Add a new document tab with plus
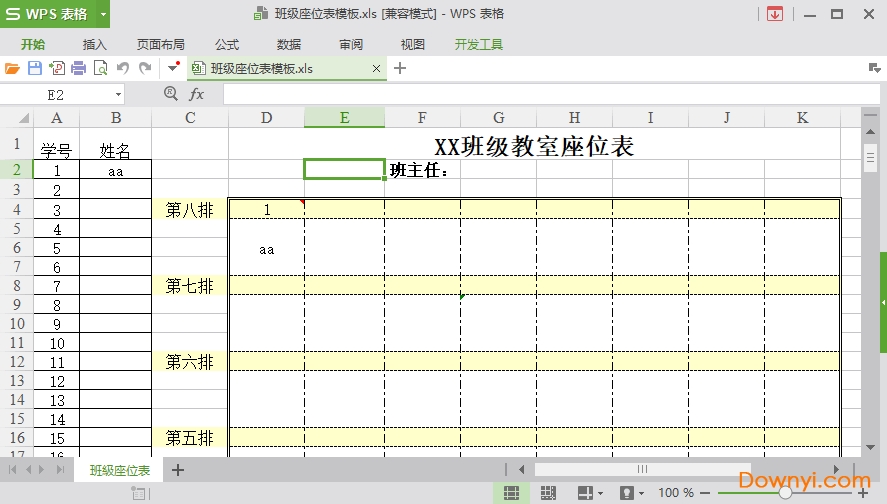 [x=400, y=68]
